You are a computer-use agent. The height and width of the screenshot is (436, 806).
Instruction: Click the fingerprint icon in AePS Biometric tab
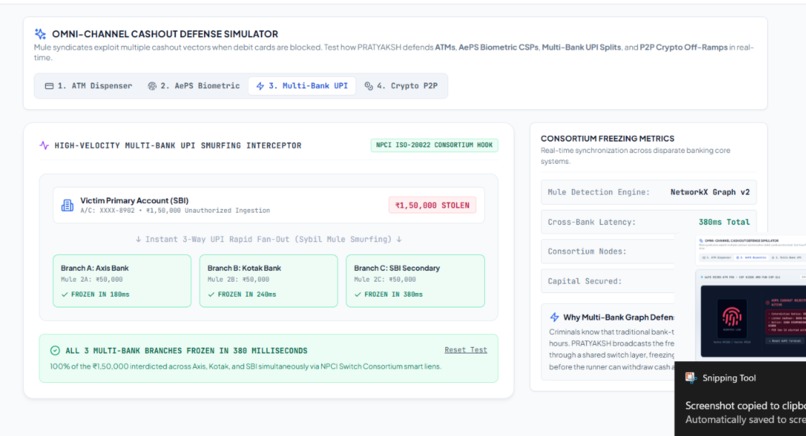click(x=152, y=86)
